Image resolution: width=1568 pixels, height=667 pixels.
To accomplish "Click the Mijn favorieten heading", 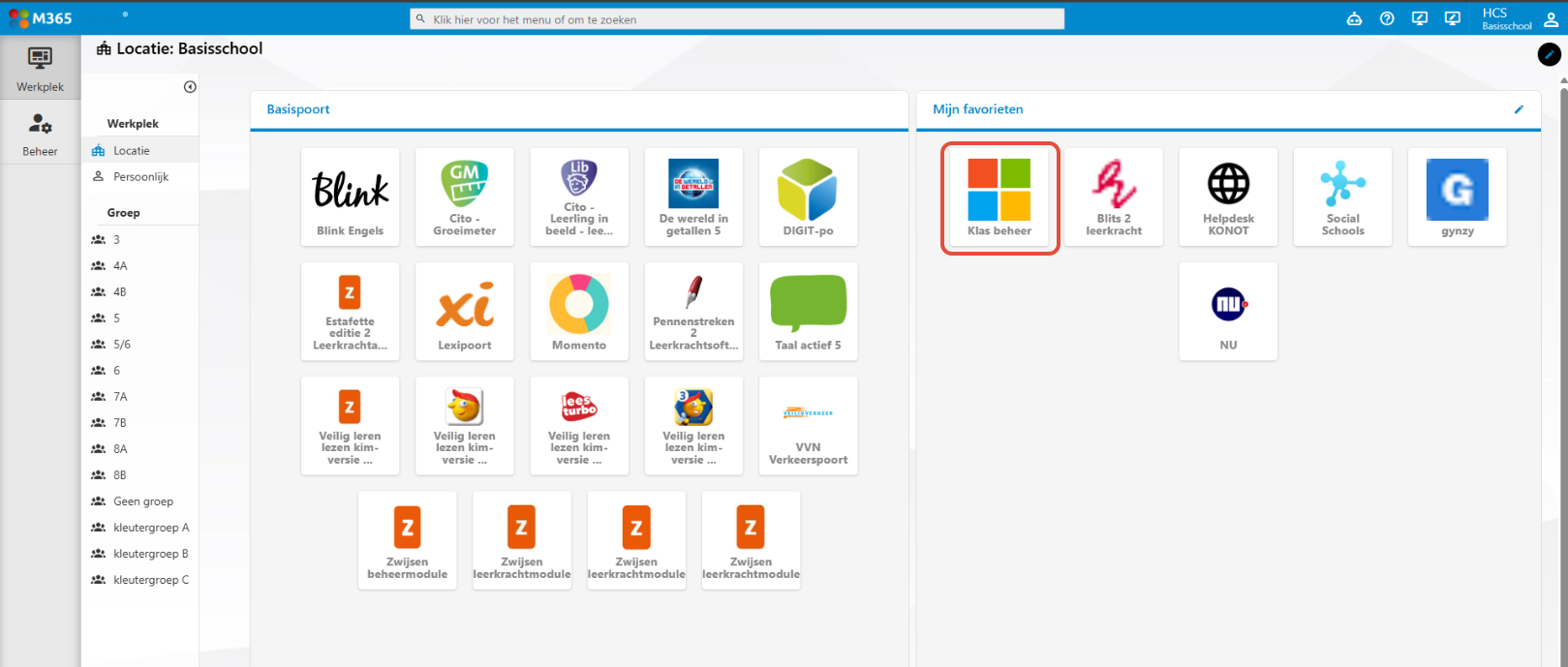I will click(x=977, y=109).
